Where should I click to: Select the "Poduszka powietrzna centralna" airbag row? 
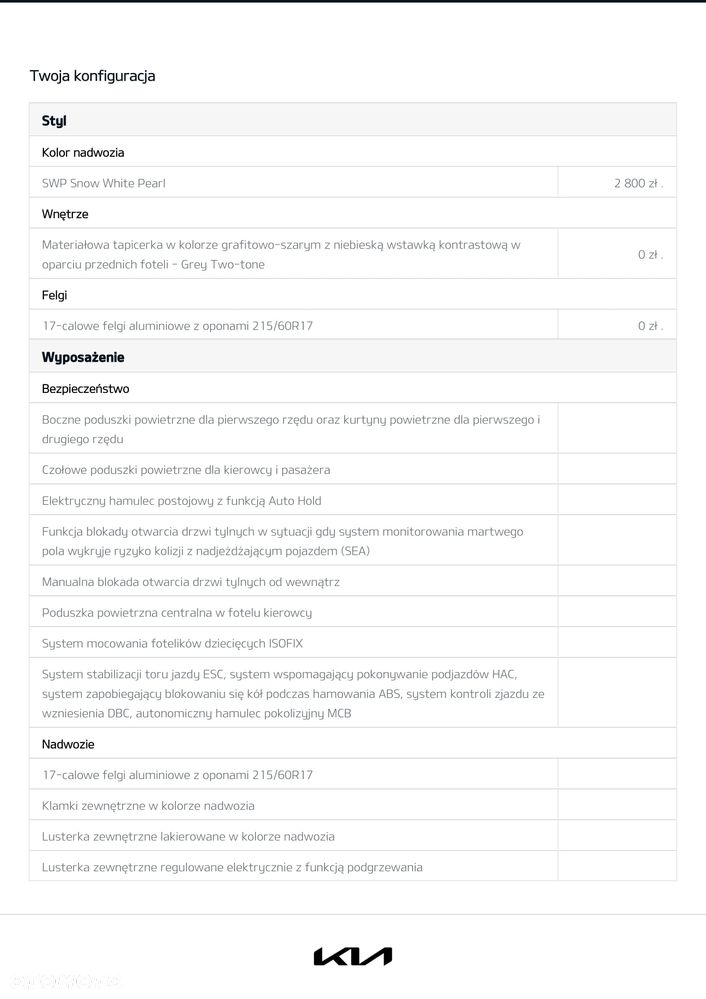177,612
